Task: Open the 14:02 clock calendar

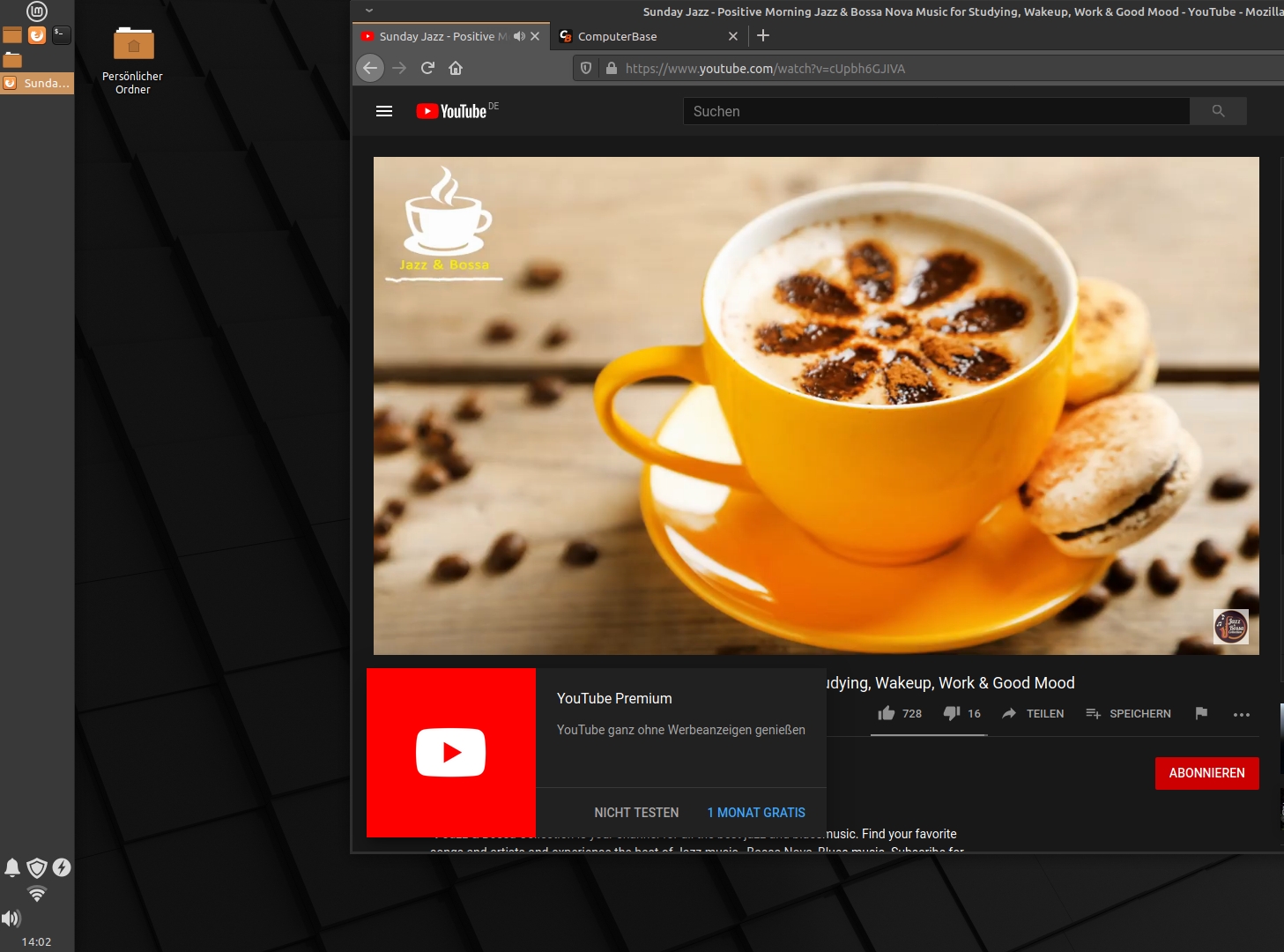Action: (x=37, y=941)
